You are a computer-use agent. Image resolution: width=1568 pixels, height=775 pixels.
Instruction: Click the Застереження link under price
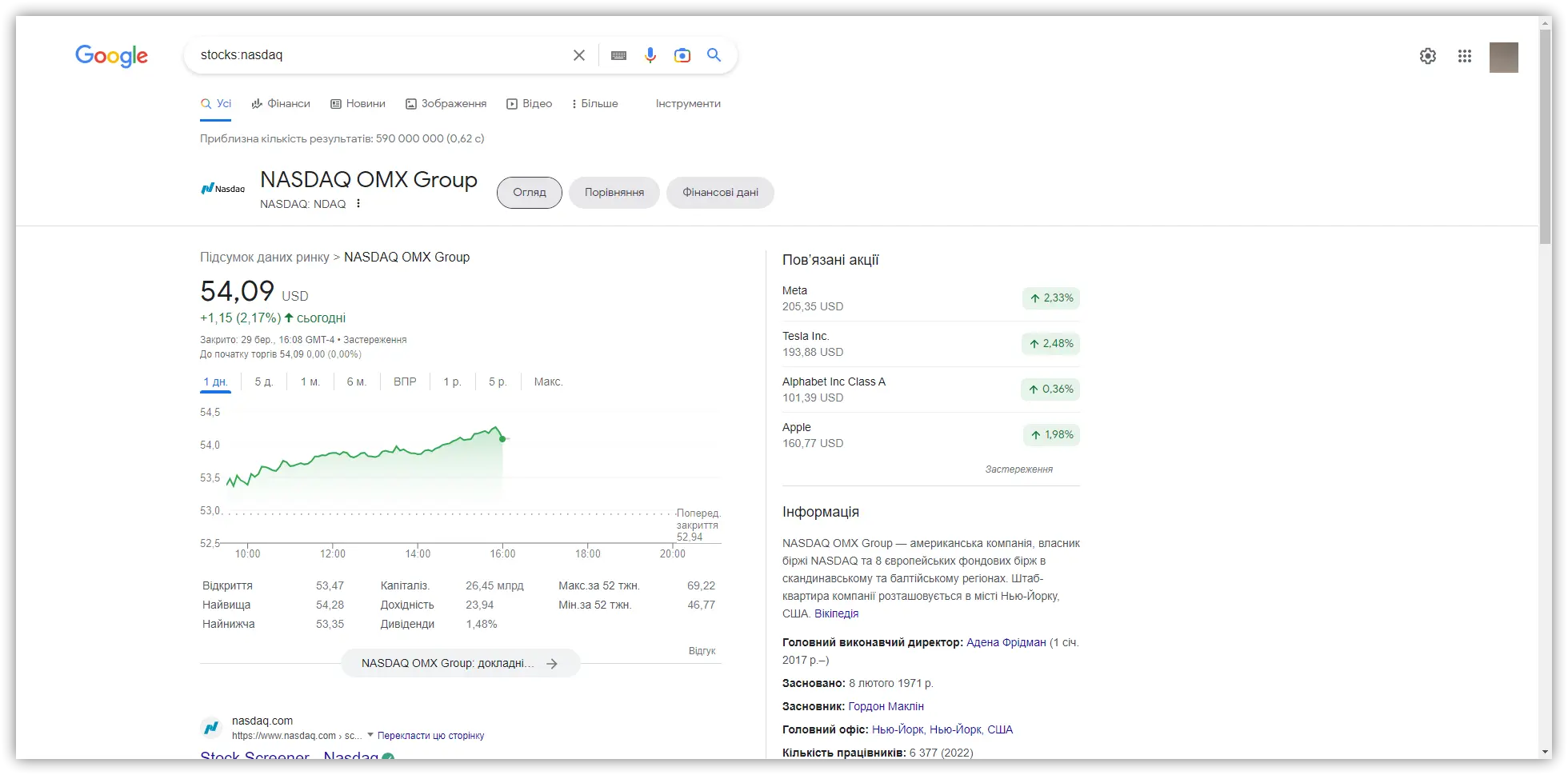[375, 340]
